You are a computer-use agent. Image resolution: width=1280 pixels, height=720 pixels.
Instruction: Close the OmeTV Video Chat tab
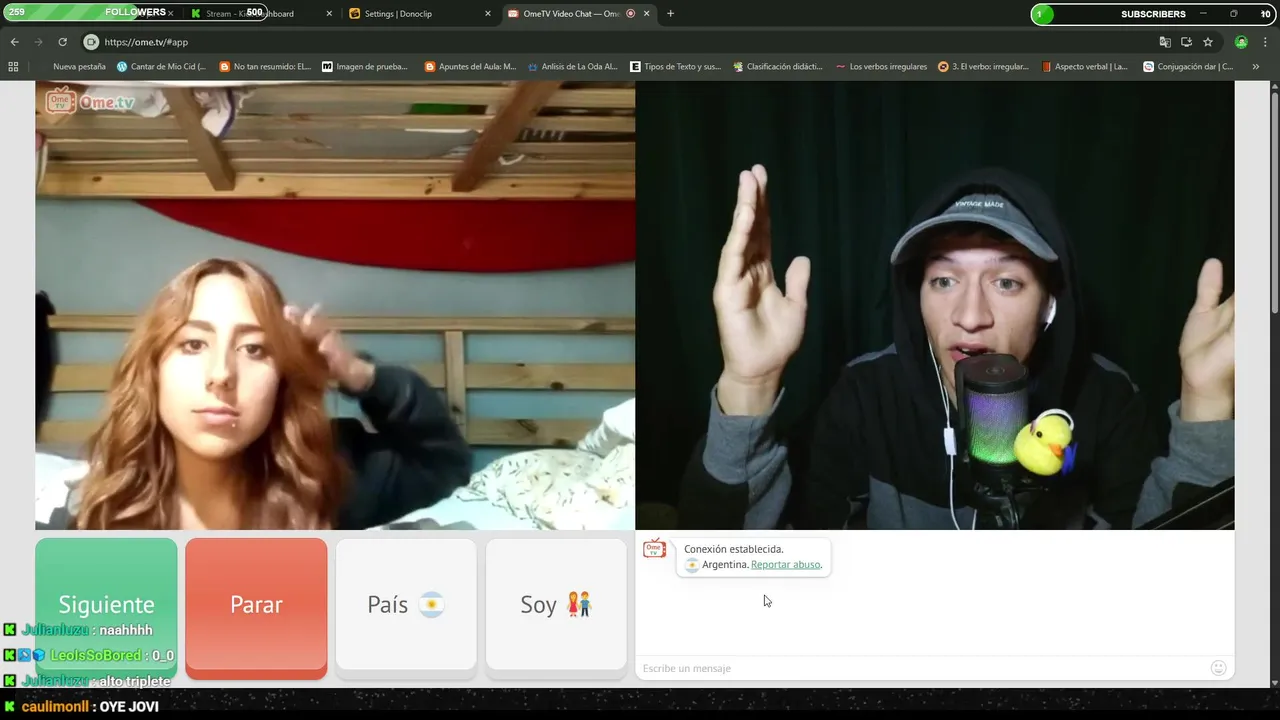point(647,14)
